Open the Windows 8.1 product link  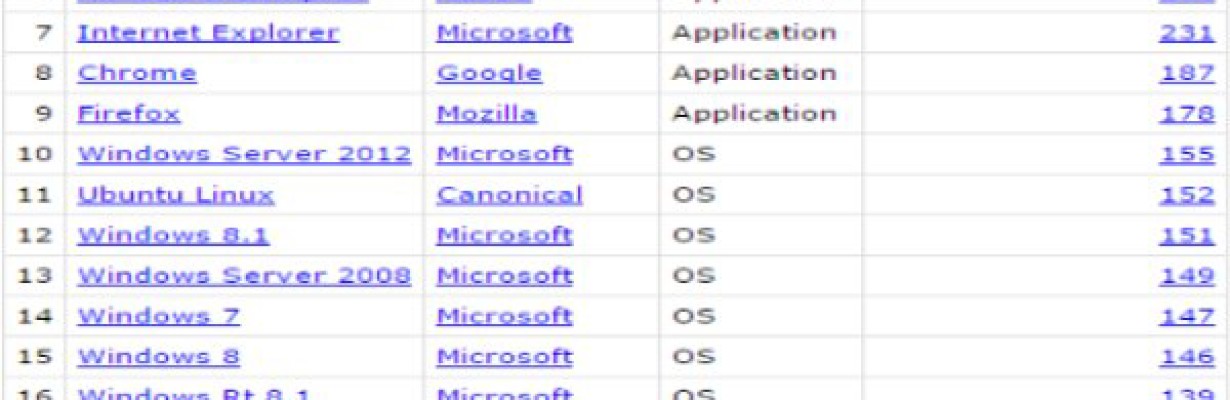[173, 235]
